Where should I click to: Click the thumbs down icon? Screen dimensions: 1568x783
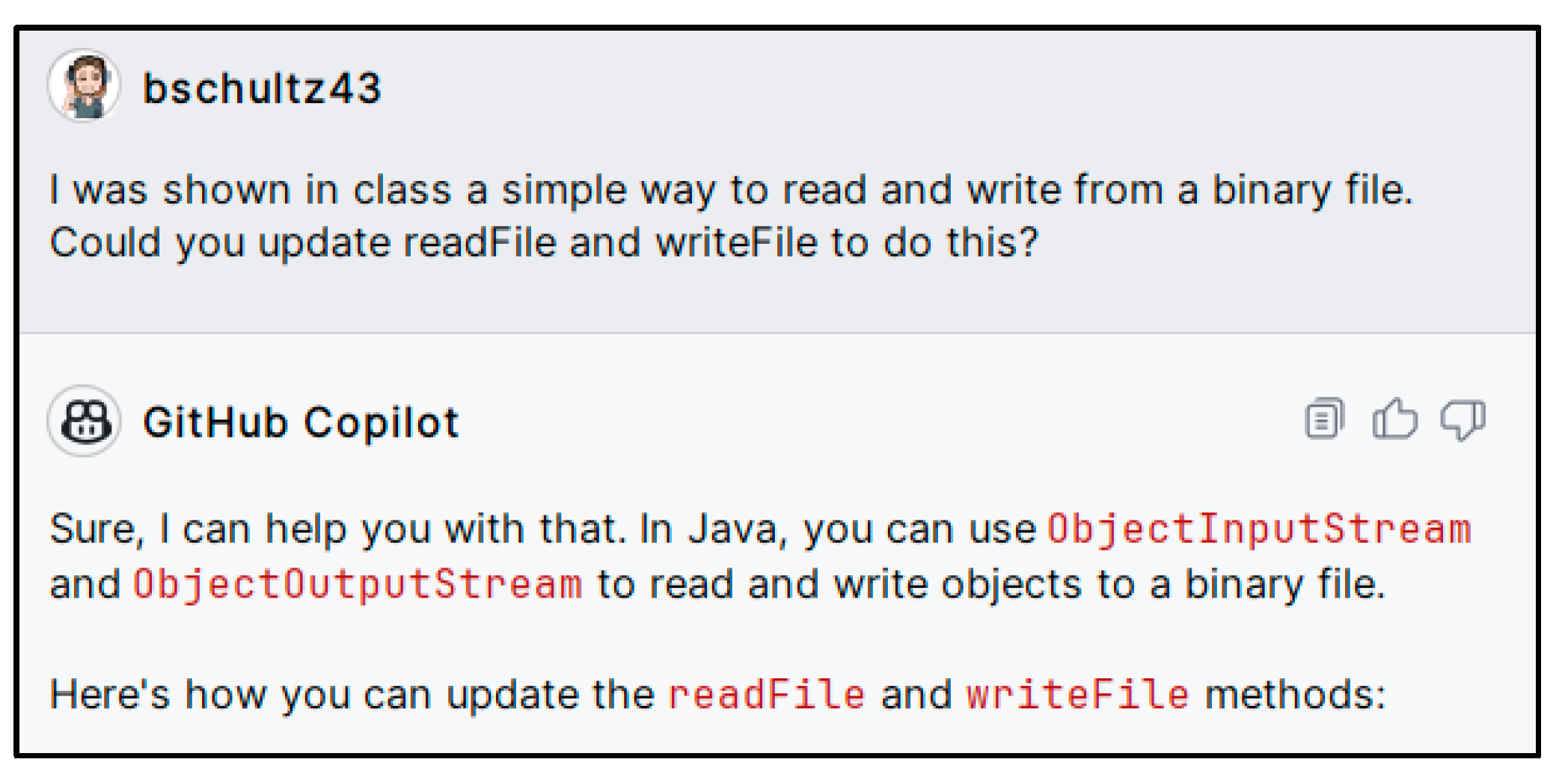(1463, 419)
